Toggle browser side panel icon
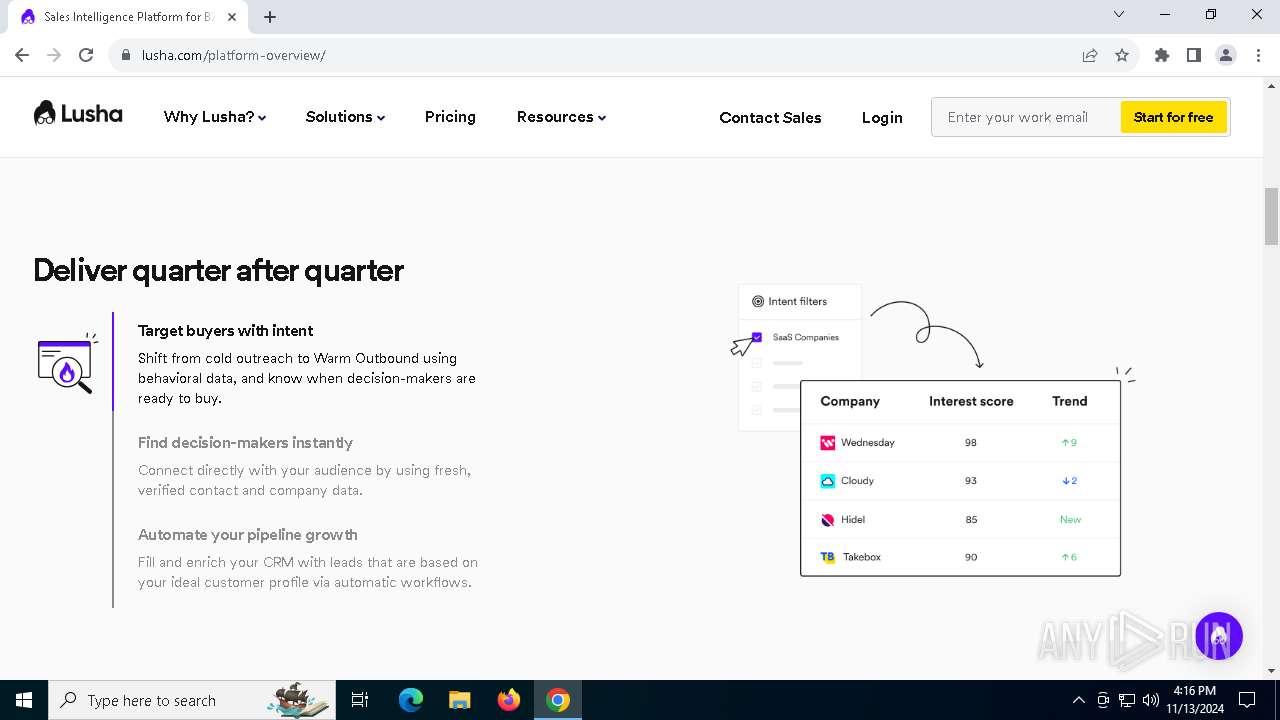 1194,55
